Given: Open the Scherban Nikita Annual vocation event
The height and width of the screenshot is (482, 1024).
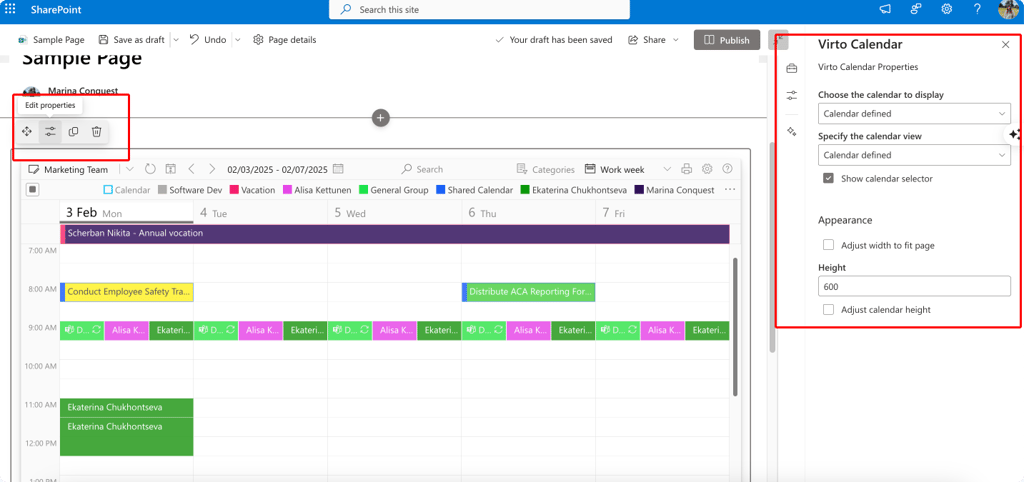Looking at the screenshot, I should click(x=394, y=233).
